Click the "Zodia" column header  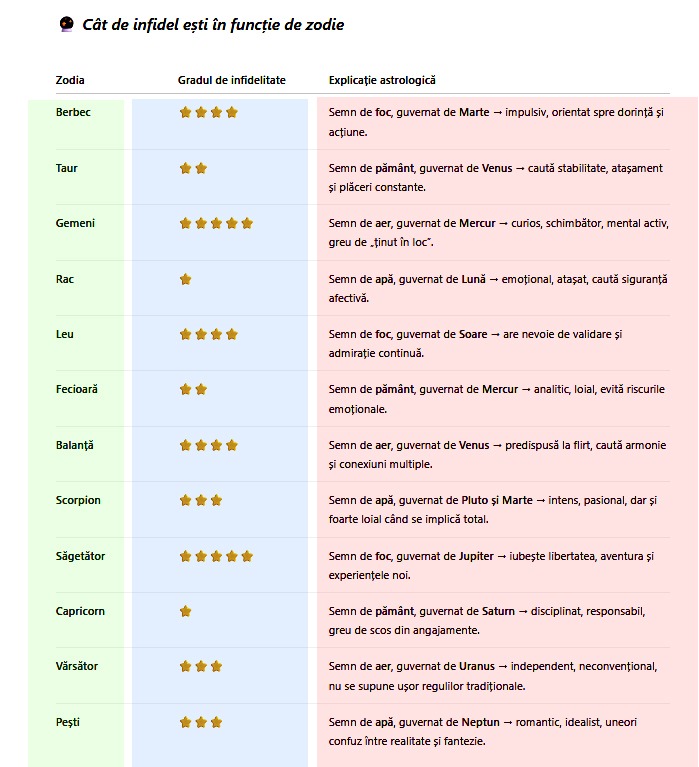(x=70, y=80)
